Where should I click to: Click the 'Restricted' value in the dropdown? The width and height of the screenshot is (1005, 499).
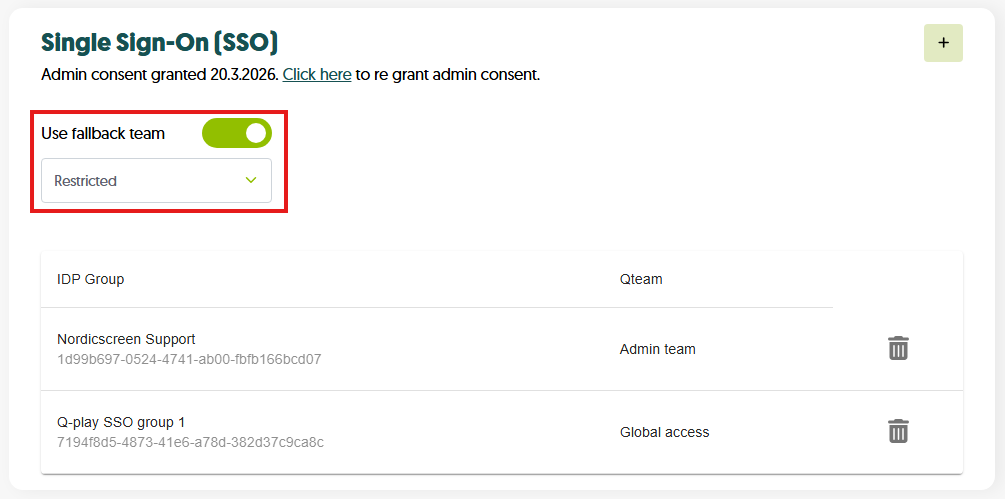click(x=86, y=181)
